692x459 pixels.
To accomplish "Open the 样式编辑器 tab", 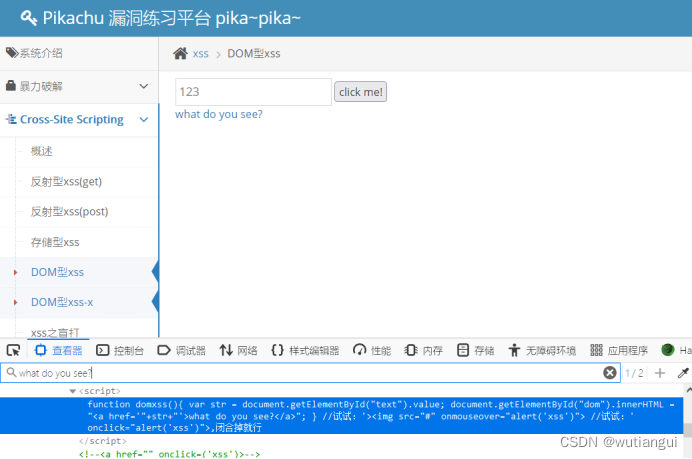I will [x=305, y=350].
